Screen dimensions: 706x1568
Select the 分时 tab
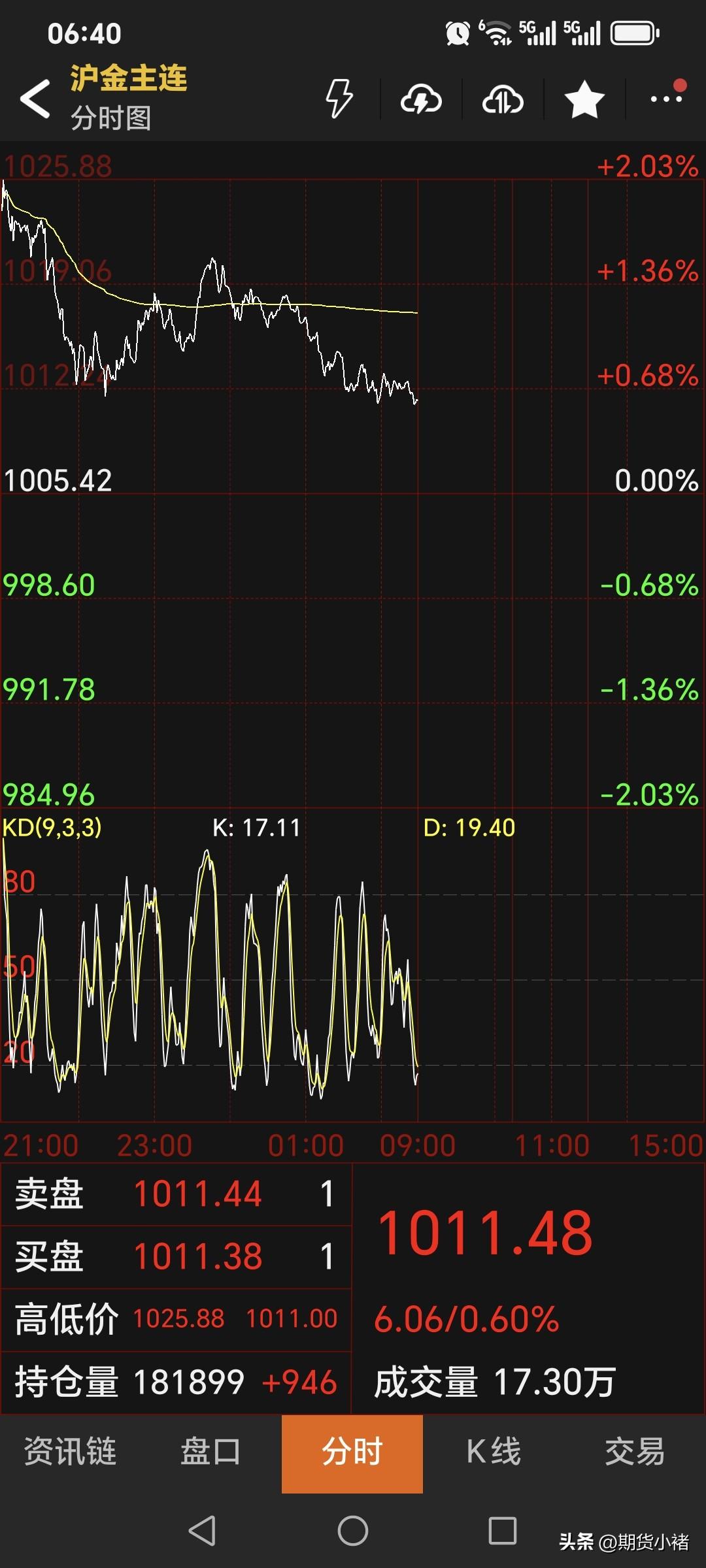click(352, 1454)
